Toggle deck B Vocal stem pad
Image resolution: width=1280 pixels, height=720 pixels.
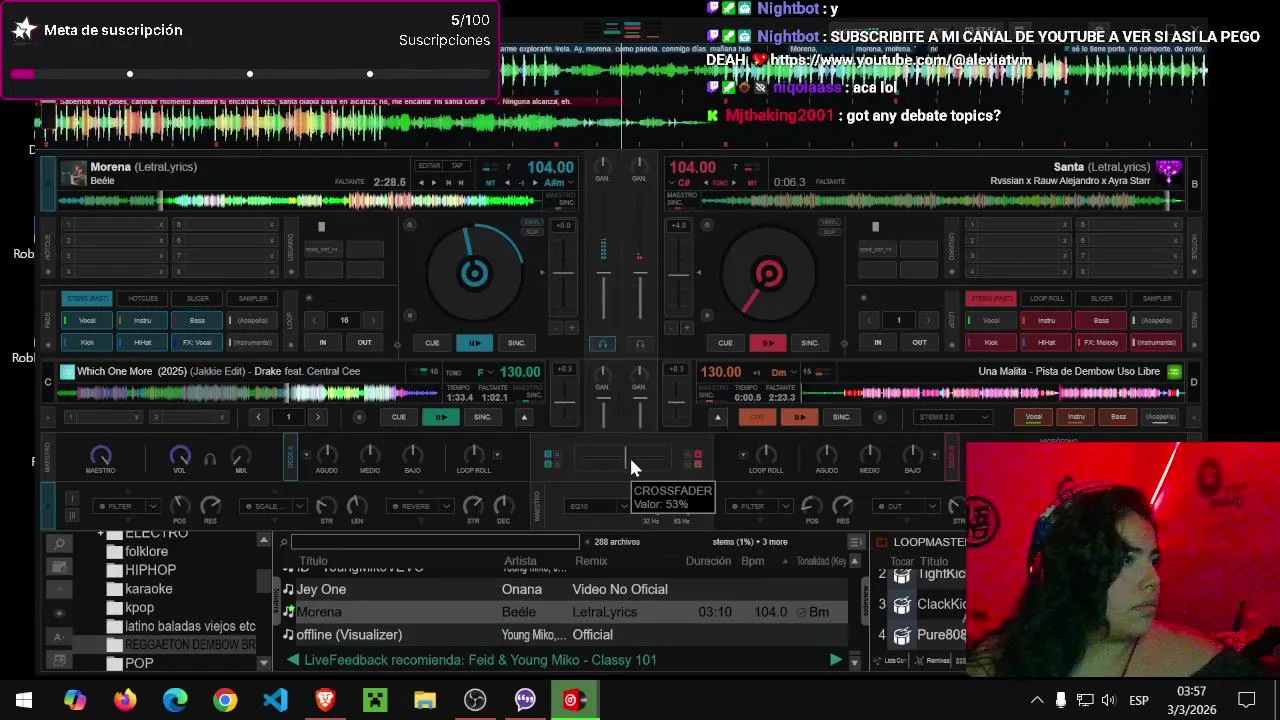[991, 321]
